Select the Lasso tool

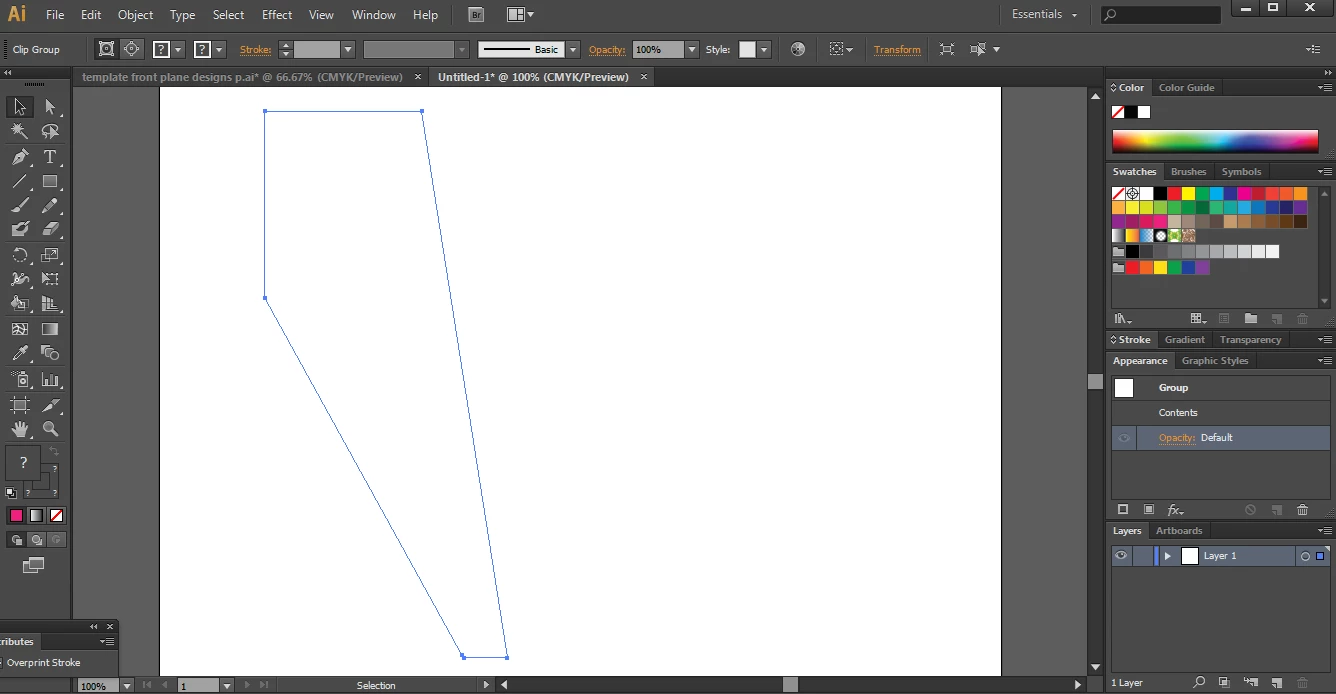pyautogui.click(x=50, y=132)
